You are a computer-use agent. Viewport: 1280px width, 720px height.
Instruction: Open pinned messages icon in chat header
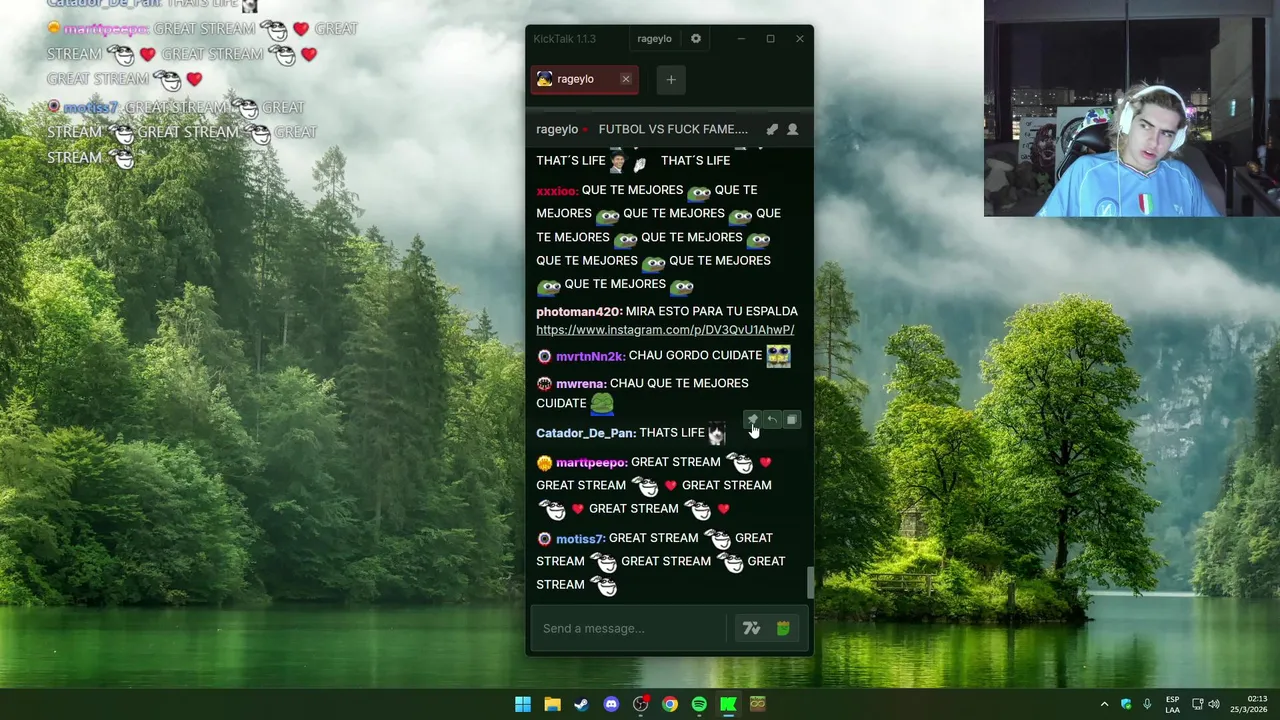pyautogui.click(x=772, y=129)
